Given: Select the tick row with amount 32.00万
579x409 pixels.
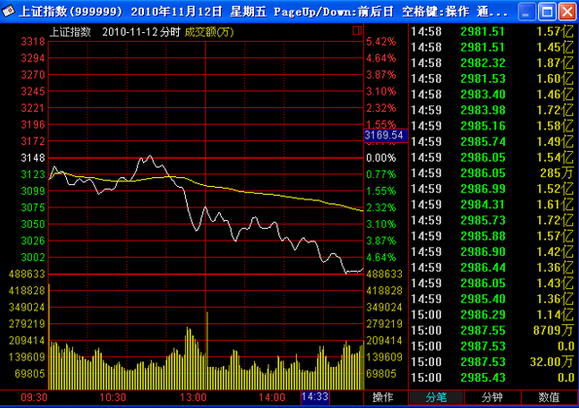Looking at the screenshot, I should point(493,362).
